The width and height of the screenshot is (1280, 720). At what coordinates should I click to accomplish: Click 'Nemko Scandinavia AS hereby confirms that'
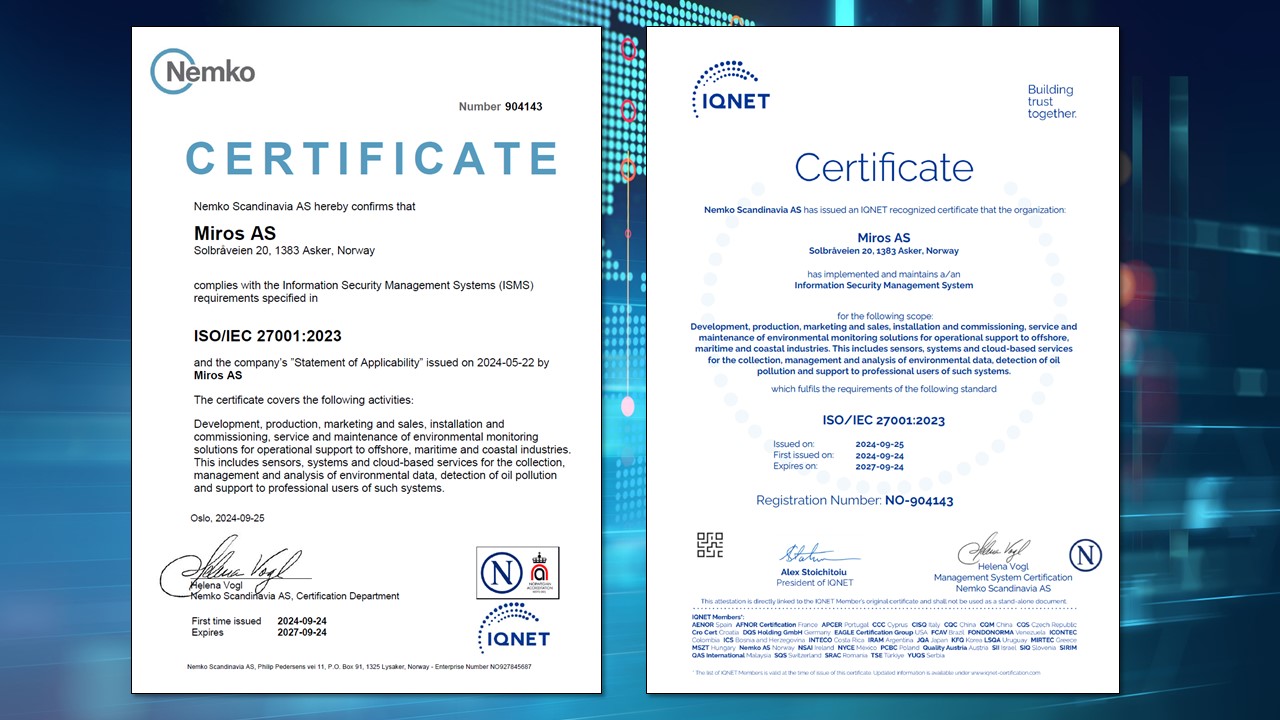[304, 206]
